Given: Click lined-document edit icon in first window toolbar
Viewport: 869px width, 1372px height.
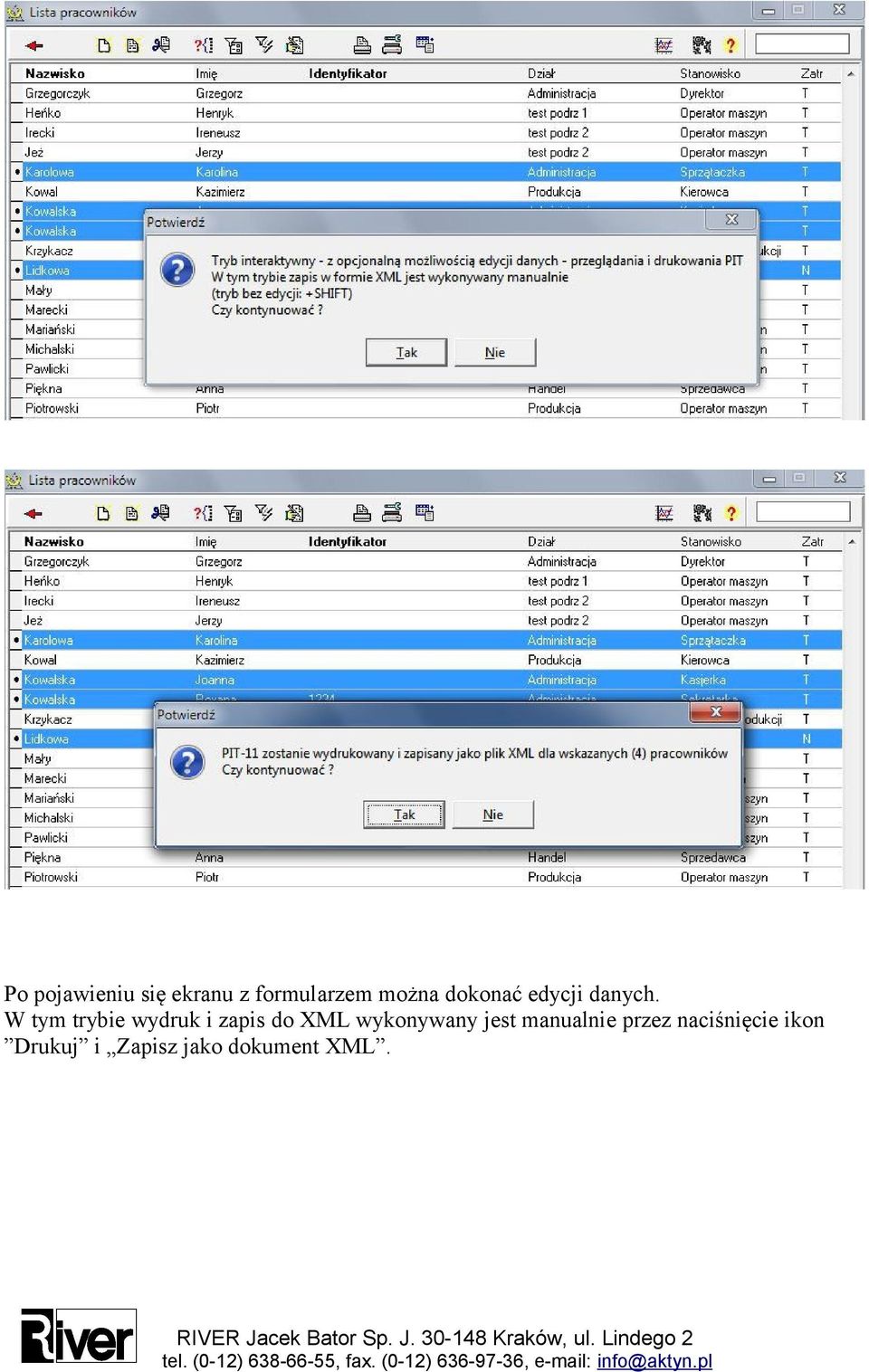Looking at the screenshot, I should (133, 45).
